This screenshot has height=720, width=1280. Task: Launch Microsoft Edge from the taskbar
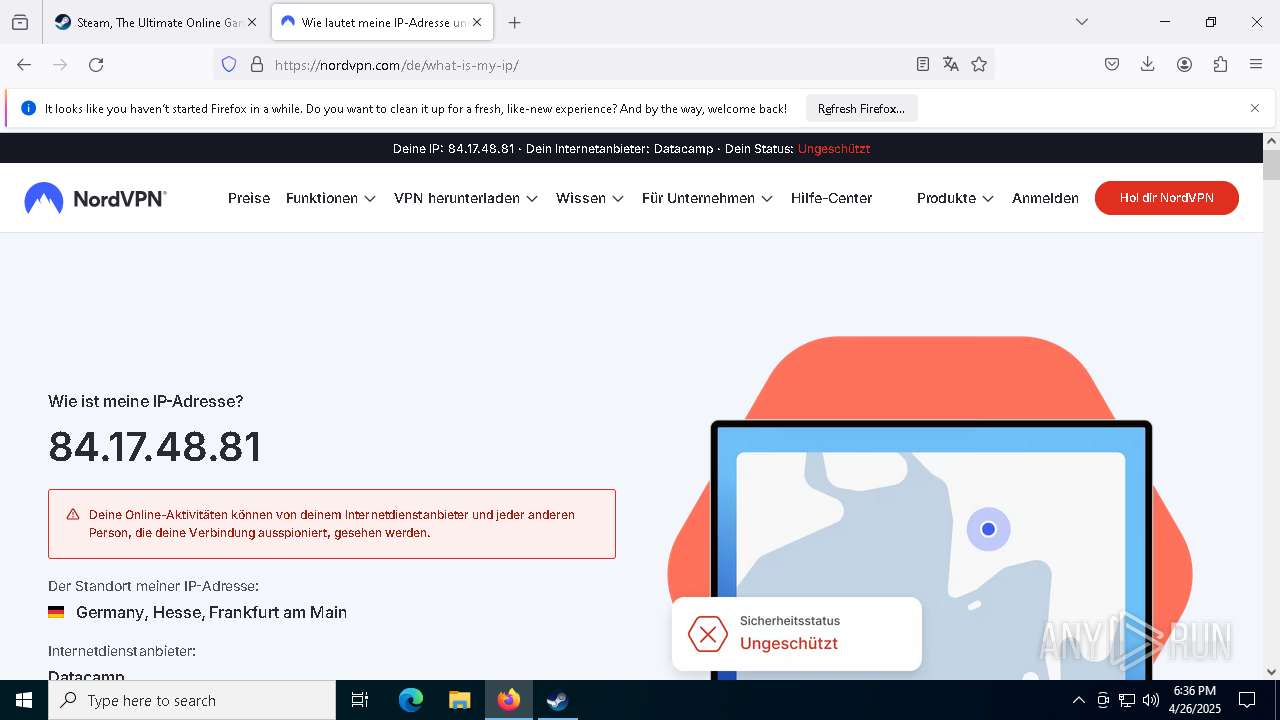coord(411,700)
